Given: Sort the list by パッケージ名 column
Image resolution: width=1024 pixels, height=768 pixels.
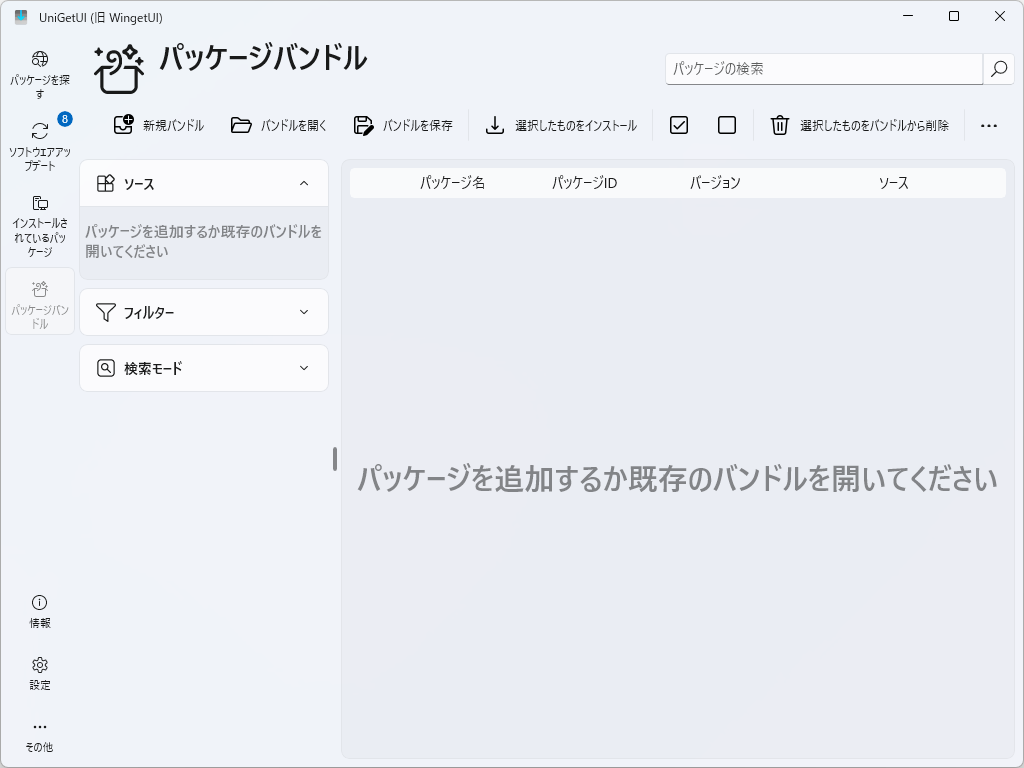Looking at the screenshot, I should [x=452, y=183].
